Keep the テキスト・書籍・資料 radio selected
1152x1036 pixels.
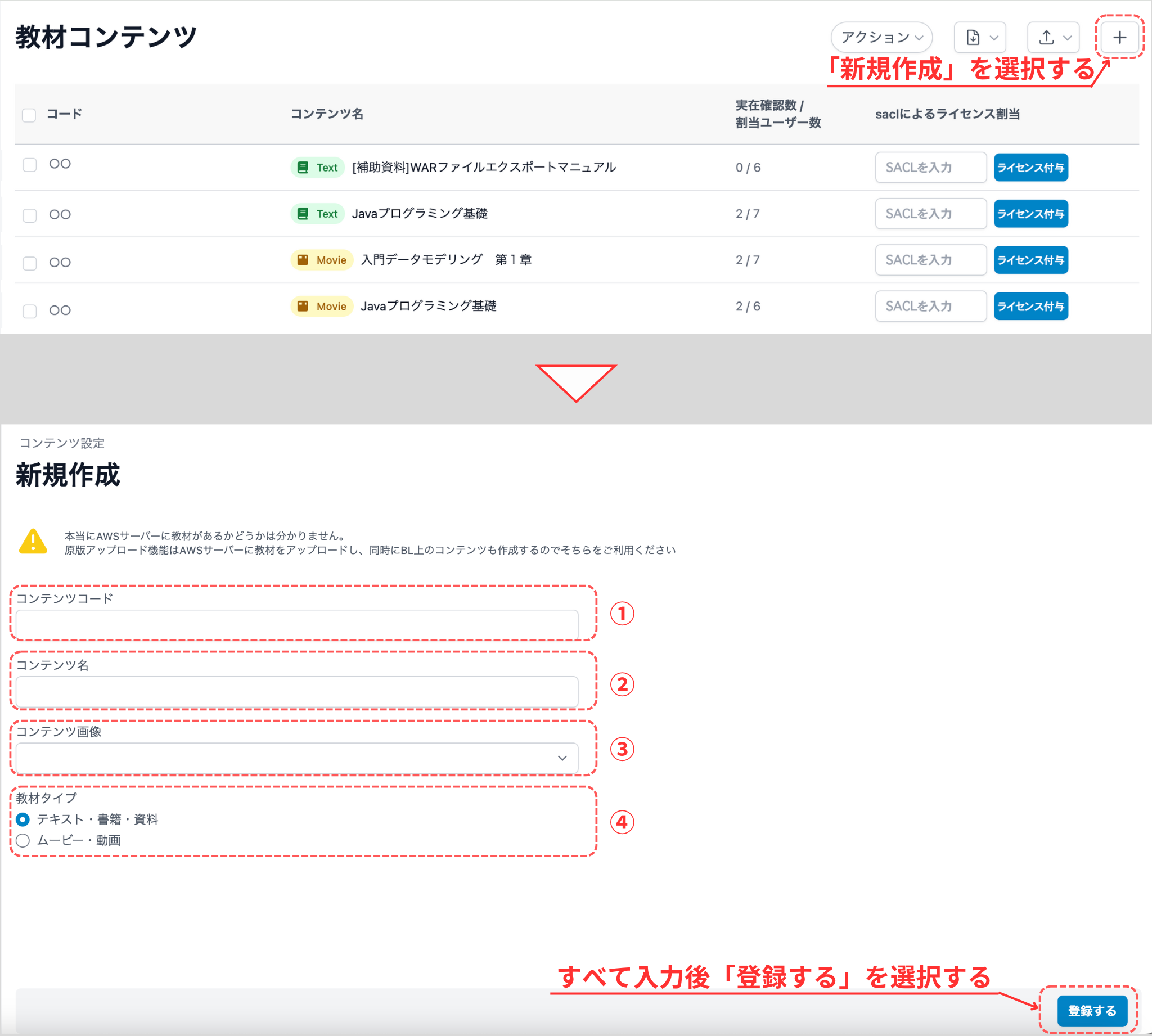tap(22, 819)
